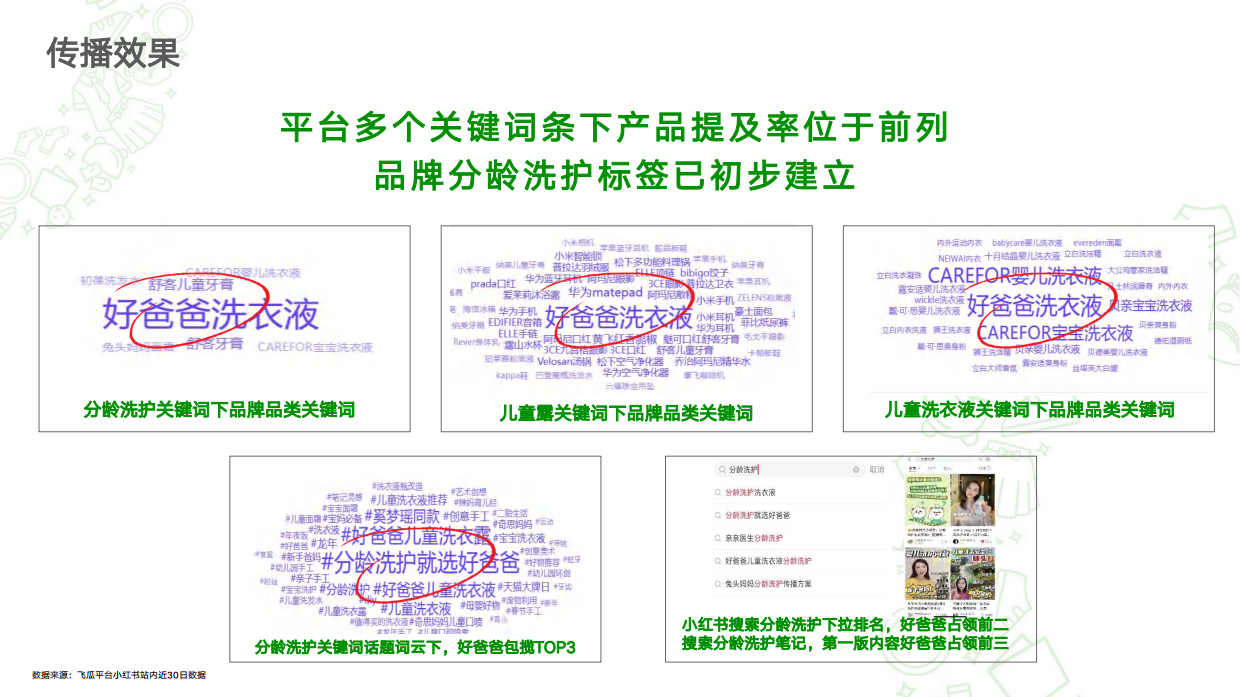
Task: Click 松下多功能料理锅 in the word cloud
Action: point(652,262)
